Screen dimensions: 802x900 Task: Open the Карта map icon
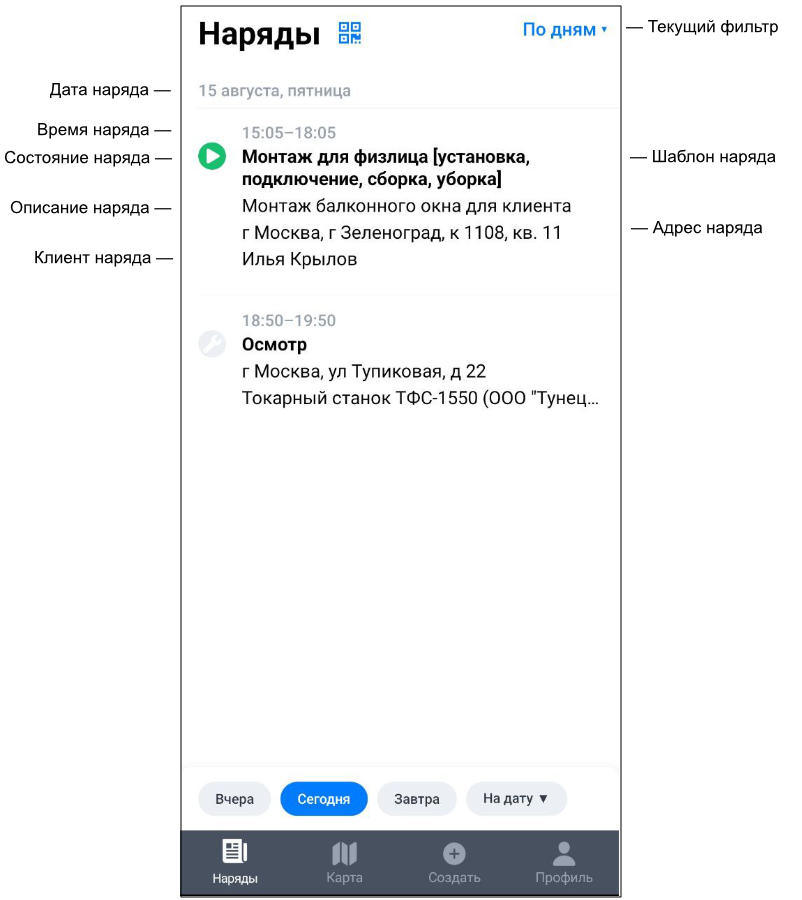[344, 853]
